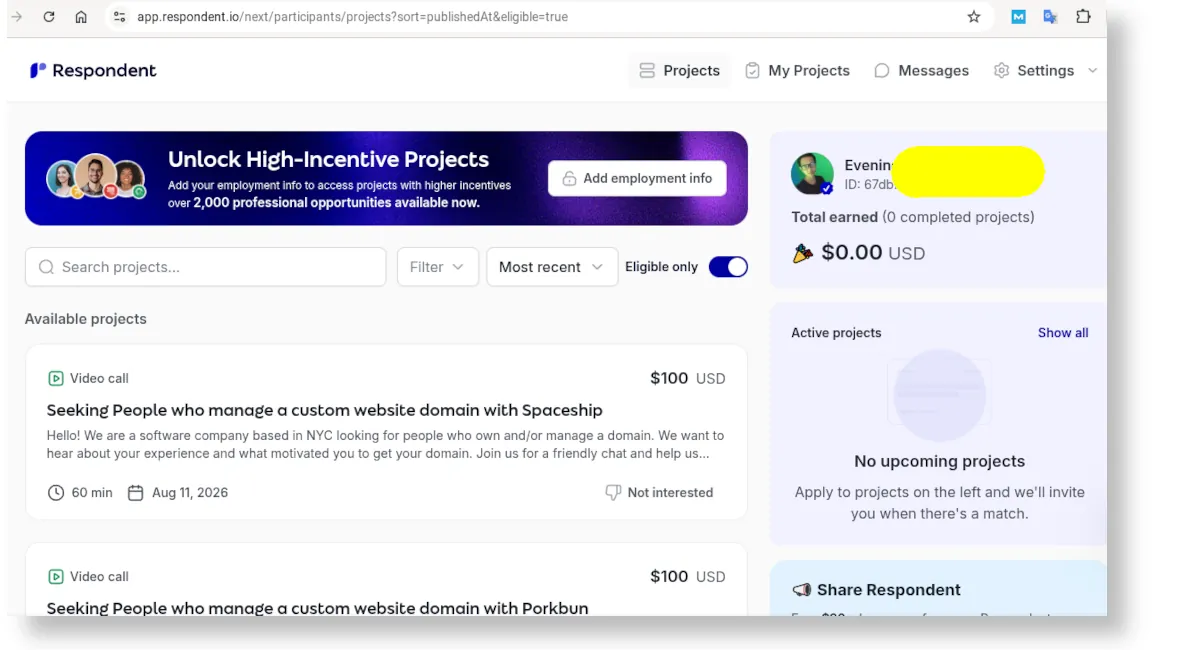Click Show all for active projects
This screenshot has height=650, width=1200.
[x=1063, y=332]
